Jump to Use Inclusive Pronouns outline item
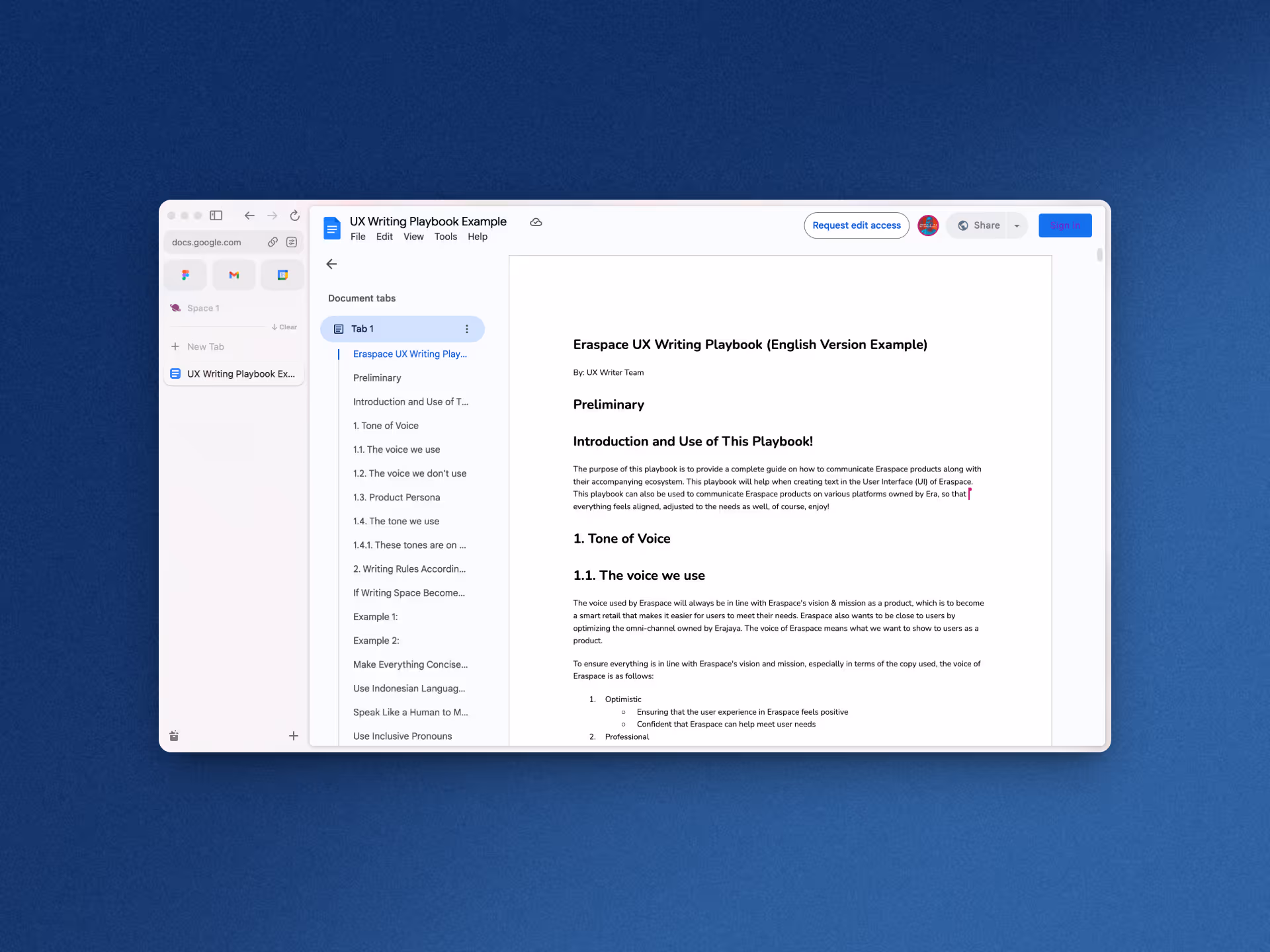 tap(402, 736)
